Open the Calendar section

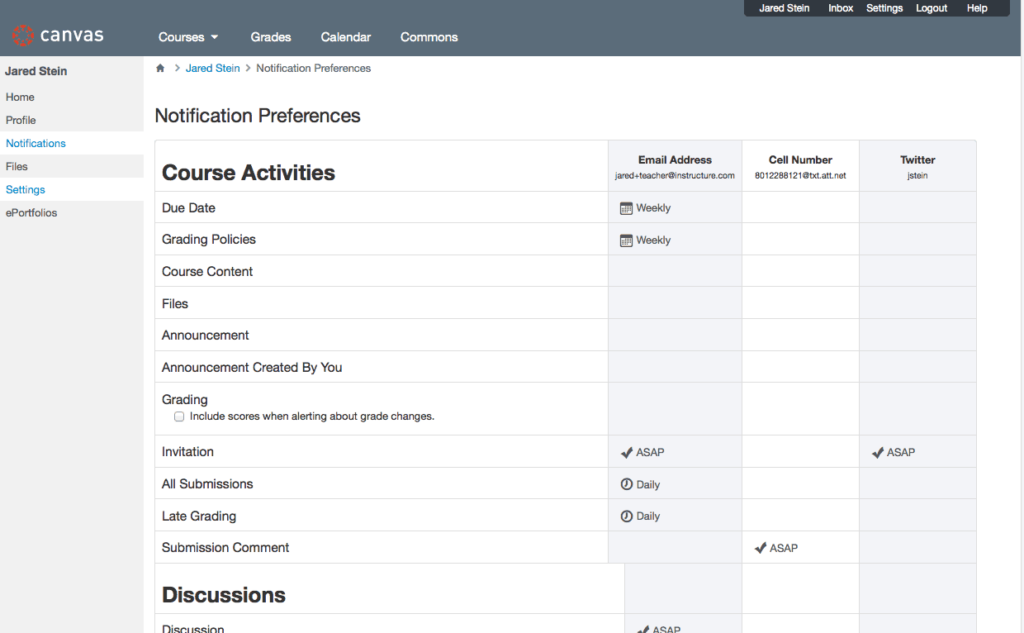coord(345,36)
